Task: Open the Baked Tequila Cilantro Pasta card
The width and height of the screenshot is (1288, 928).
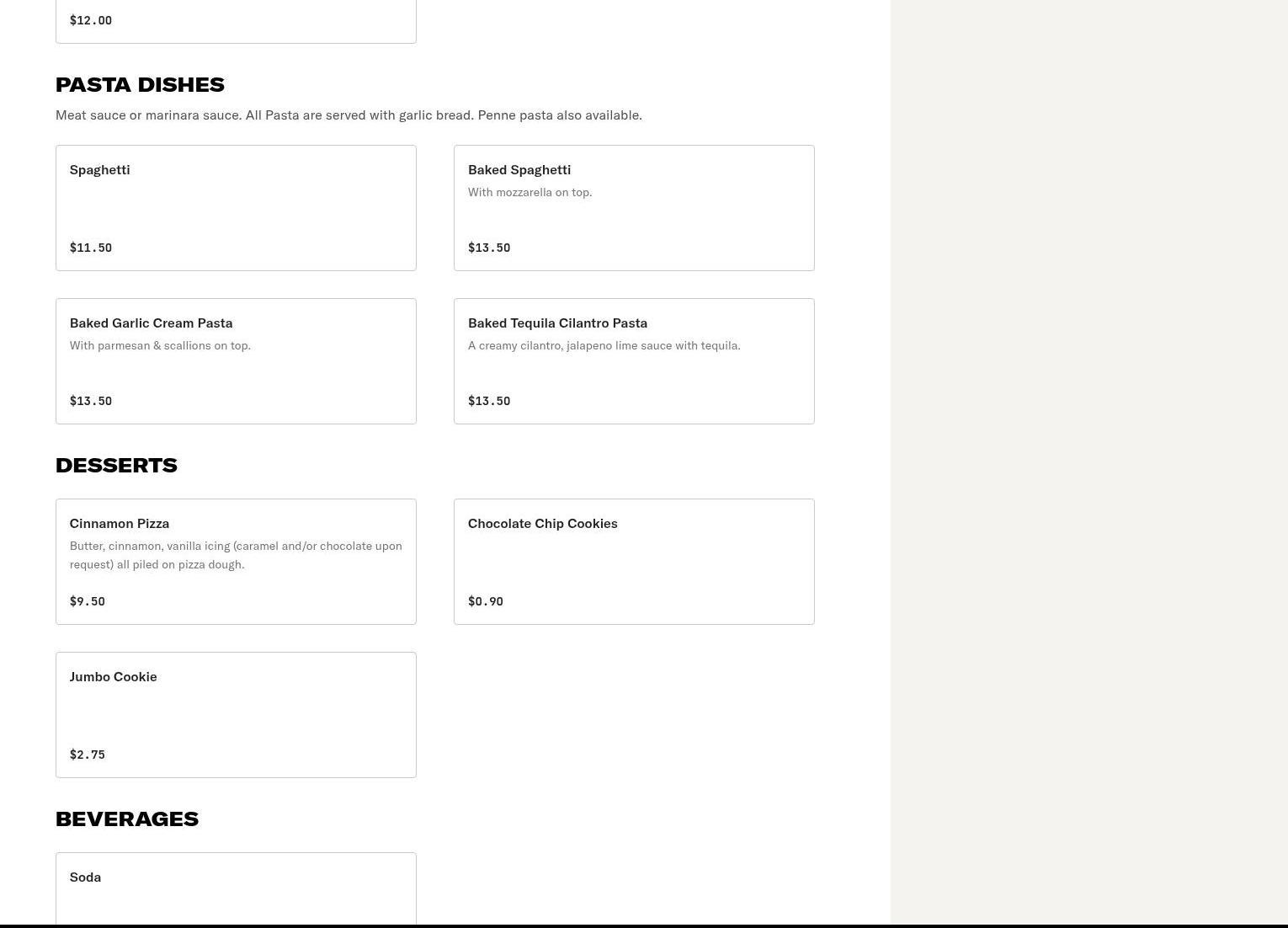Action: 634,361
